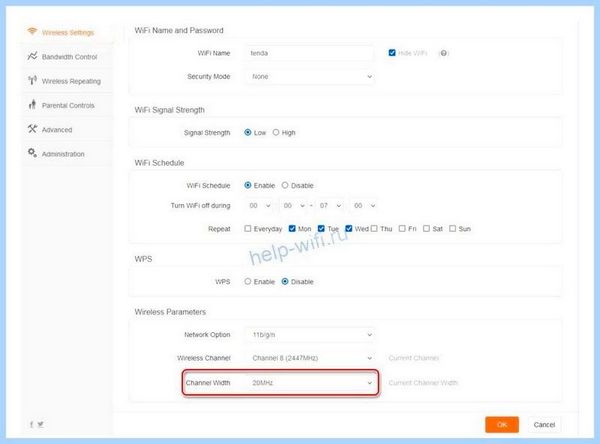Select Low signal strength
Viewport: 600px width, 444px height.
248,132
